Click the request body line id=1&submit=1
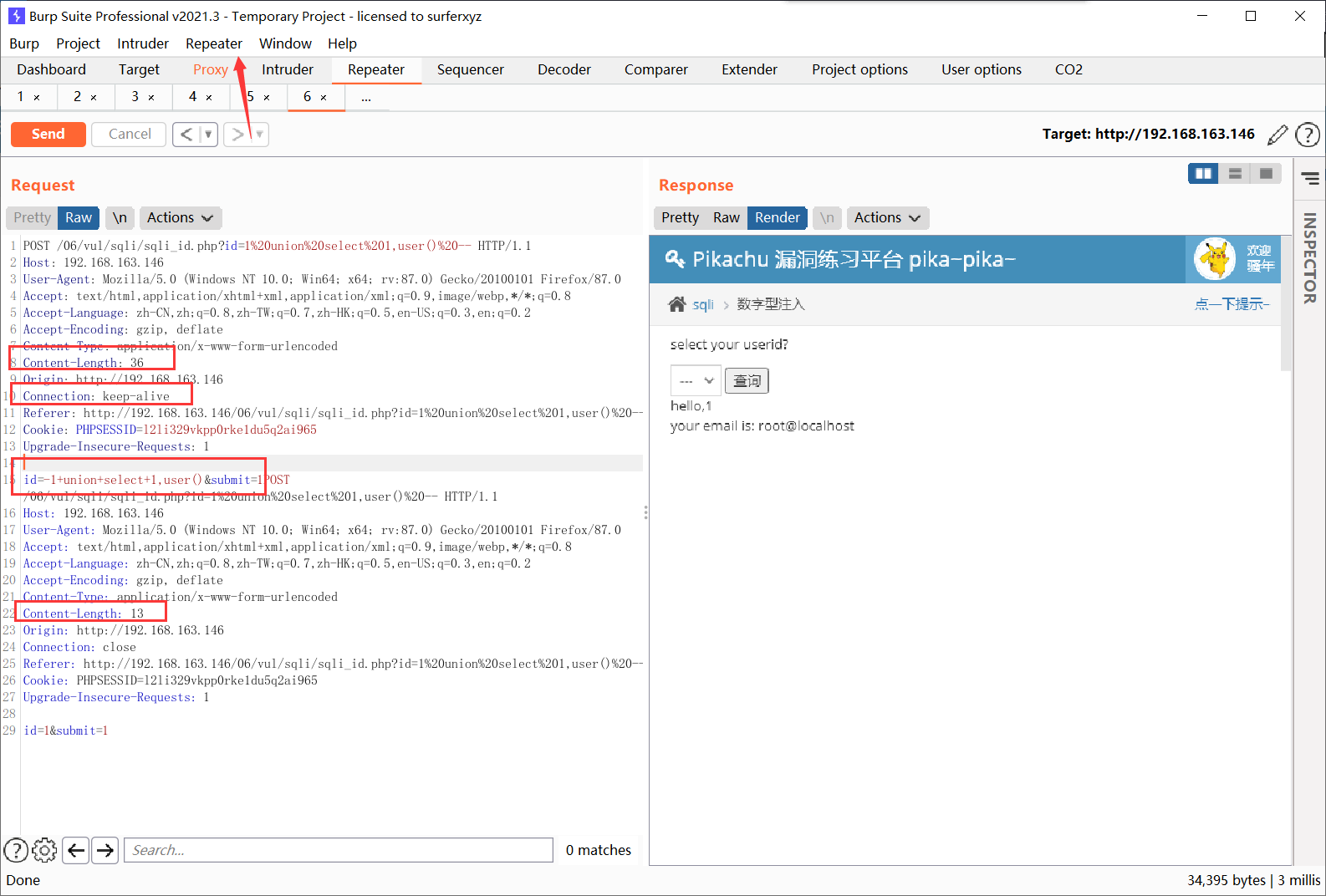Screen dimensions: 1326x896 click(65, 731)
